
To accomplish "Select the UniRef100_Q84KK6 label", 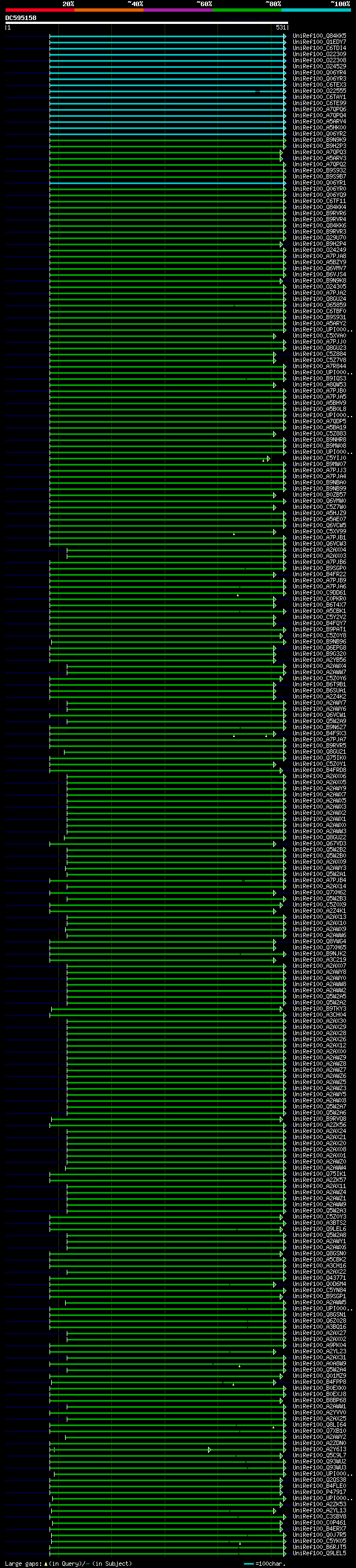I will 319,225.
